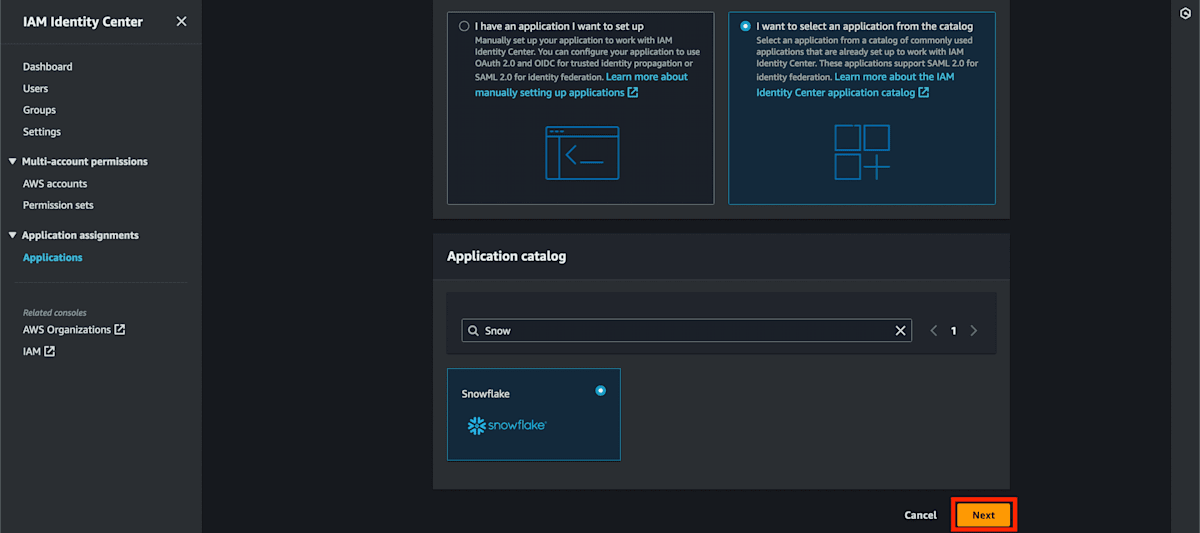Image resolution: width=1200 pixels, height=533 pixels.
Task: Click the manual setup console window illustration
Action: 582,153
